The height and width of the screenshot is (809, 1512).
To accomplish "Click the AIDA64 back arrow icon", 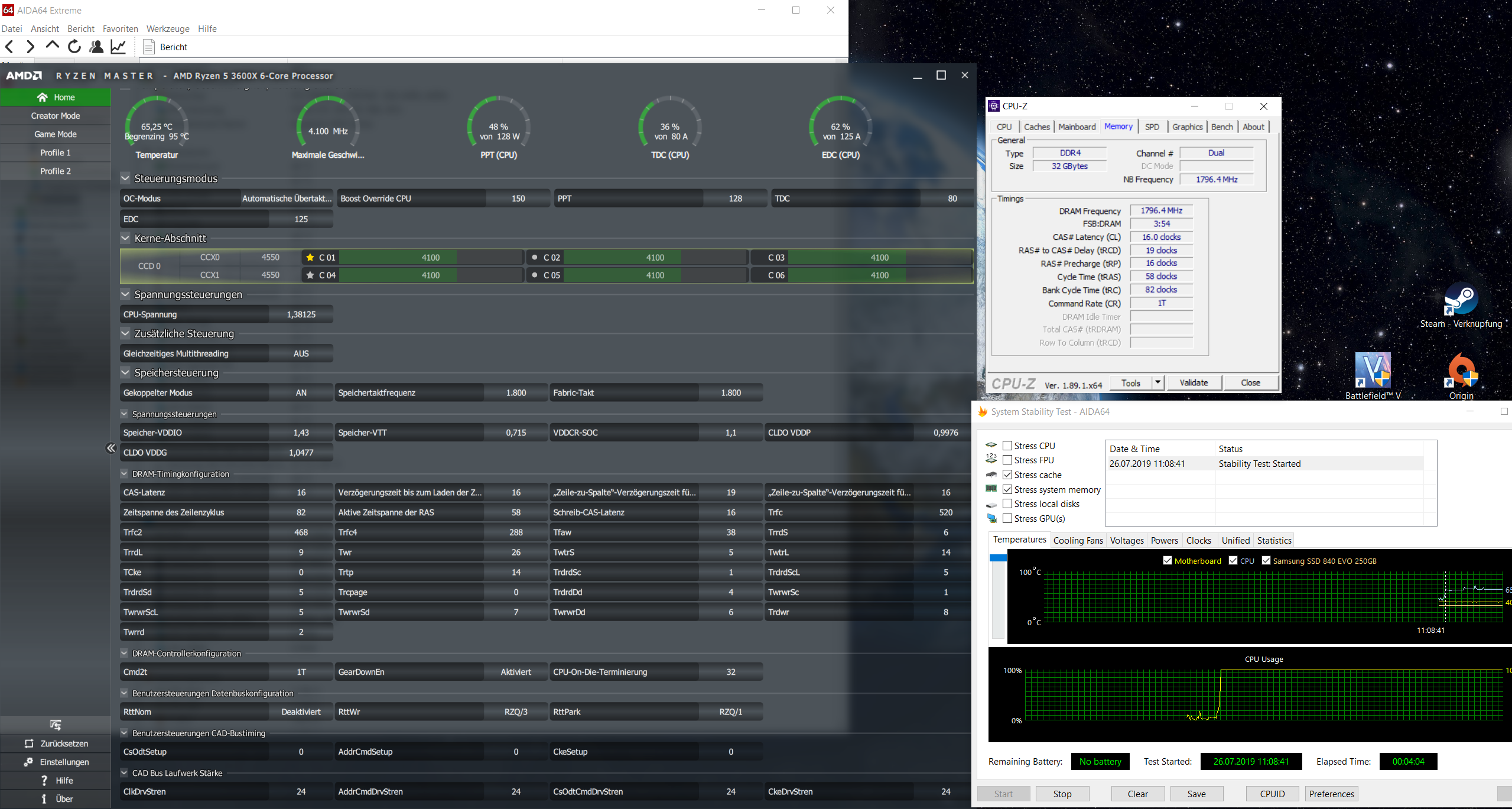I will (9, 47).
